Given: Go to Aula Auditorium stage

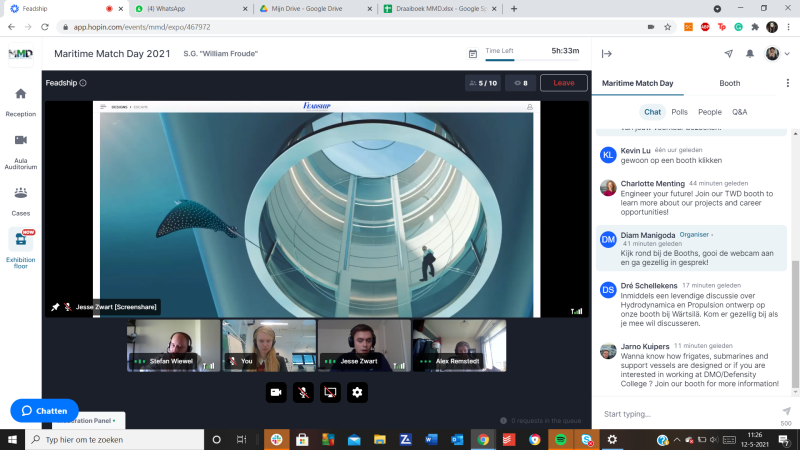Looking at the screenshot, I should 20,152.
